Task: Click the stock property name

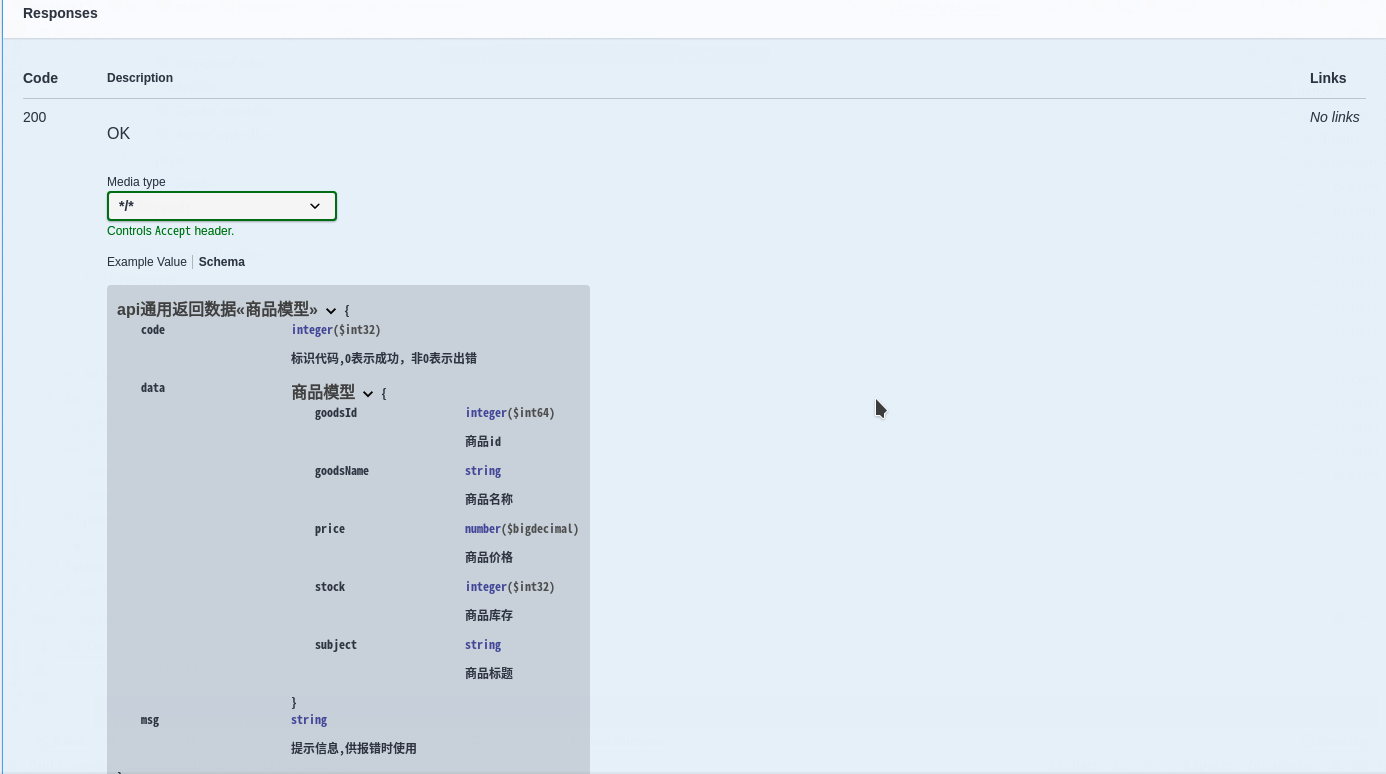Action: (x=329, y=586)
